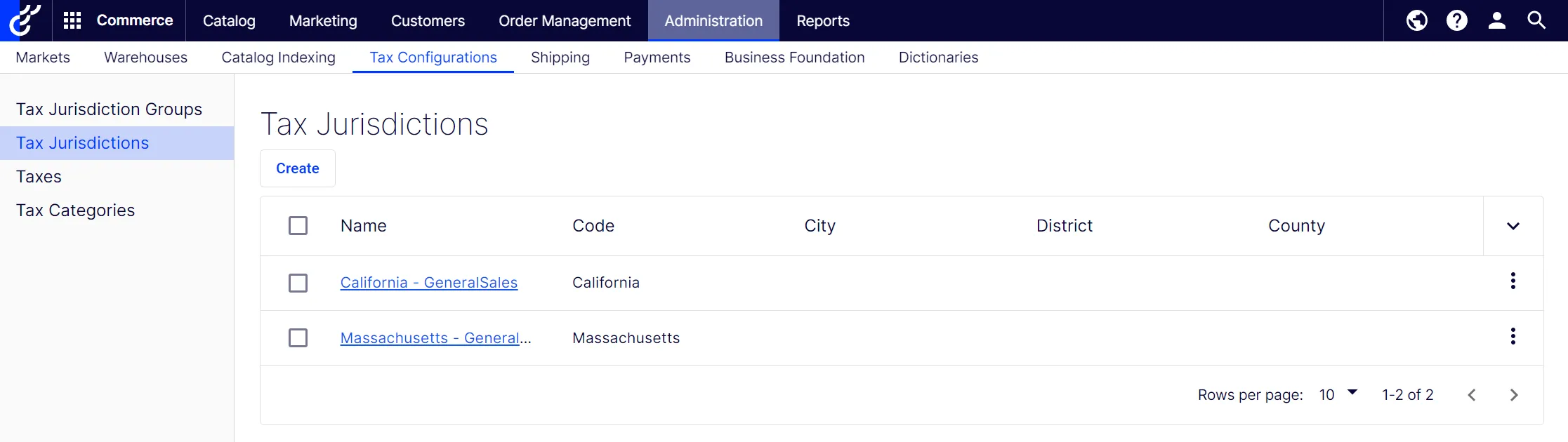Switch to the Catalog Indexing tab

coord(279,58)
